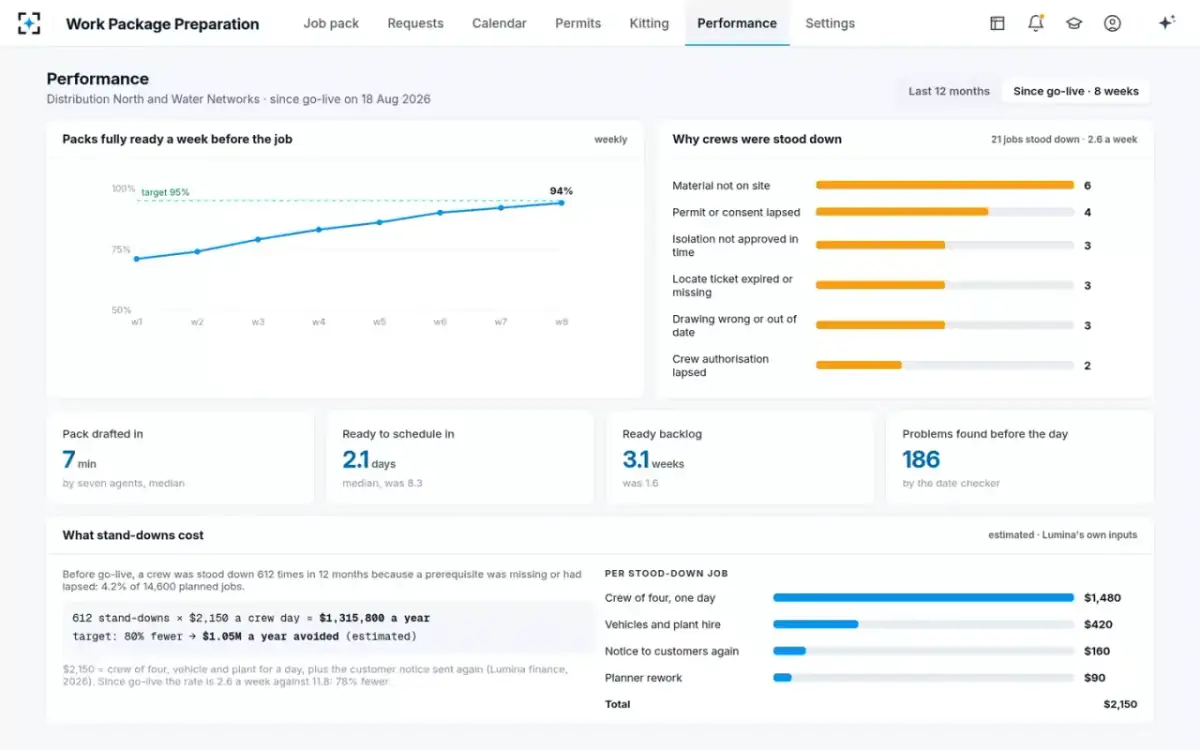The image size is (1200, 750).
Task: Click the Problems found before the day card
Action: coord(1019,458)
